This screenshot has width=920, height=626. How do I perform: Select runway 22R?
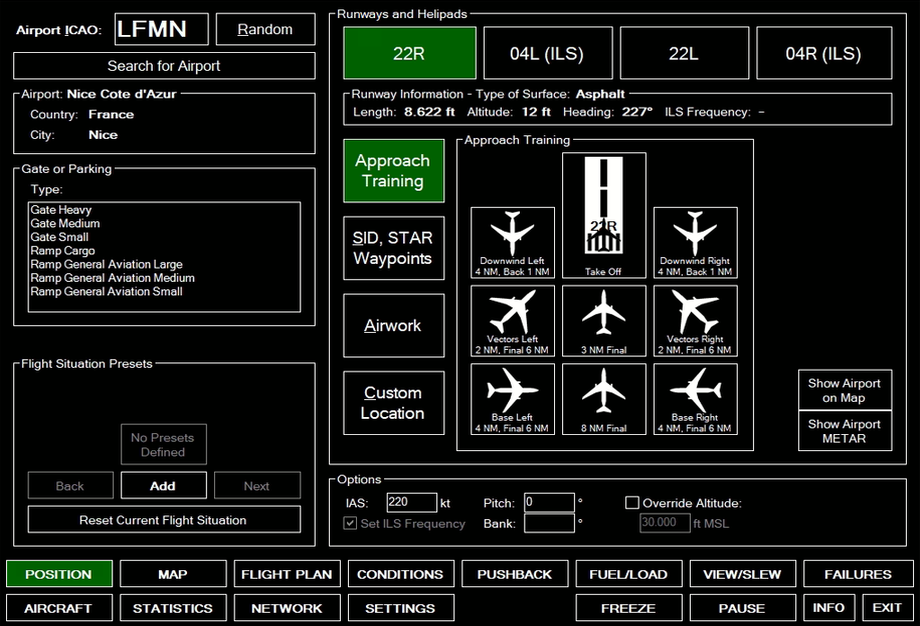point(410,53)
